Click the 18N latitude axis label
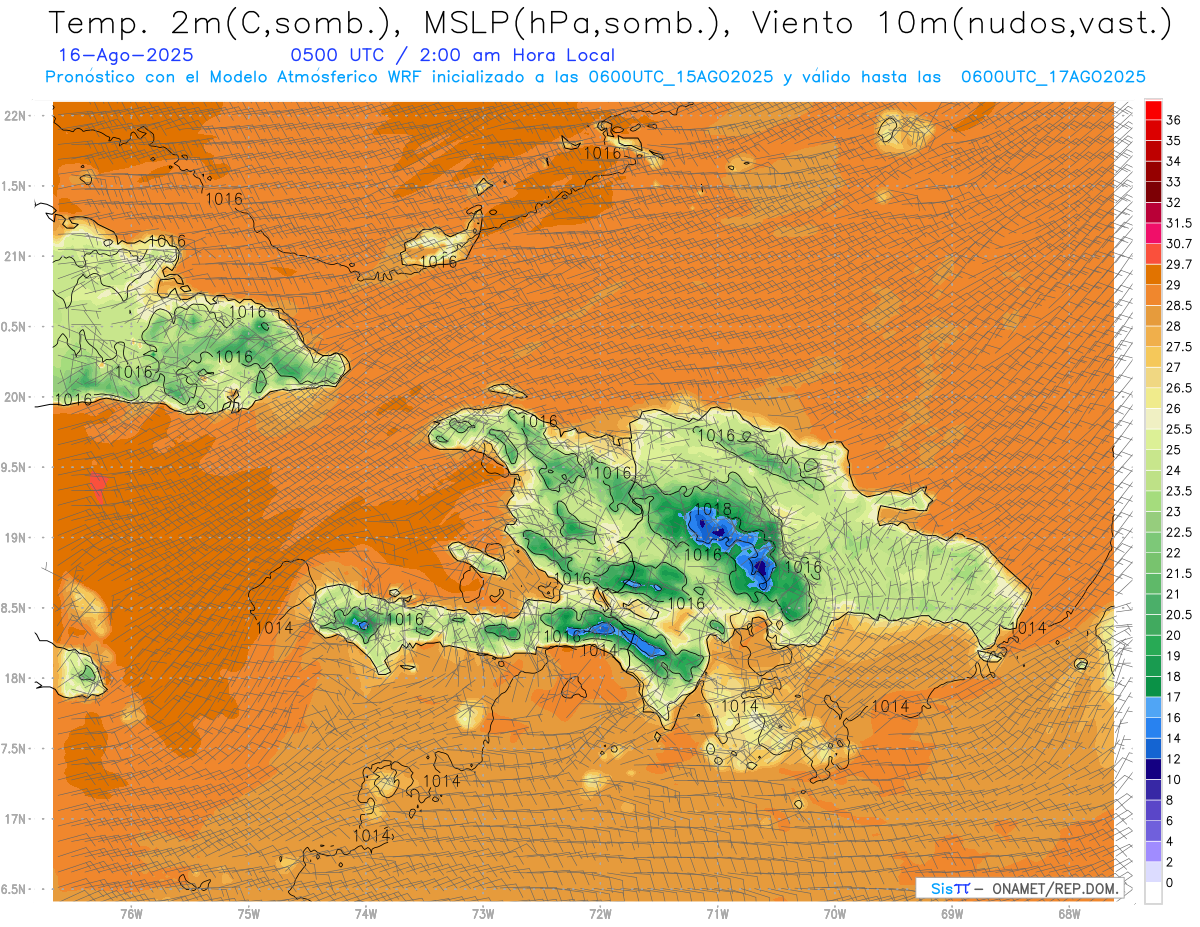 tap(15, 678)
